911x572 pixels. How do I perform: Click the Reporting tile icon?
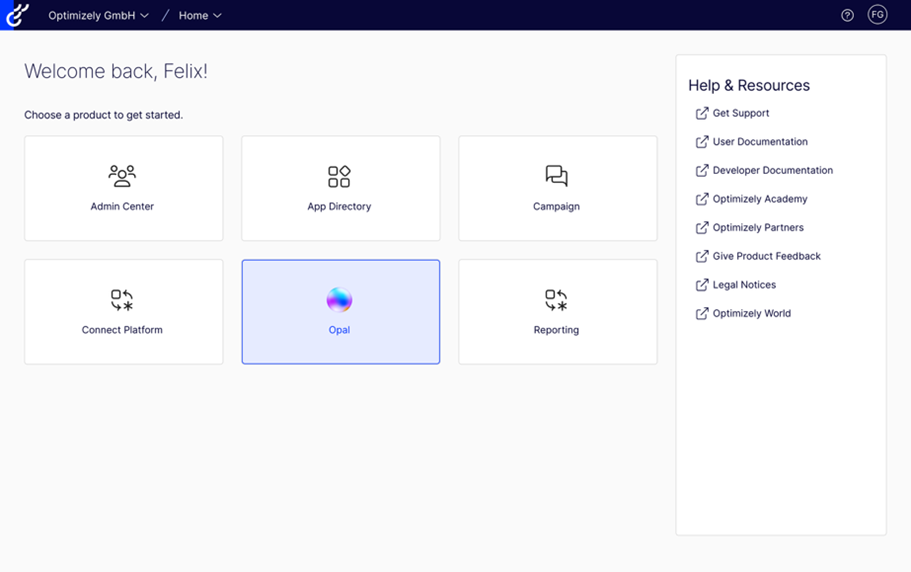coord(556,300)
